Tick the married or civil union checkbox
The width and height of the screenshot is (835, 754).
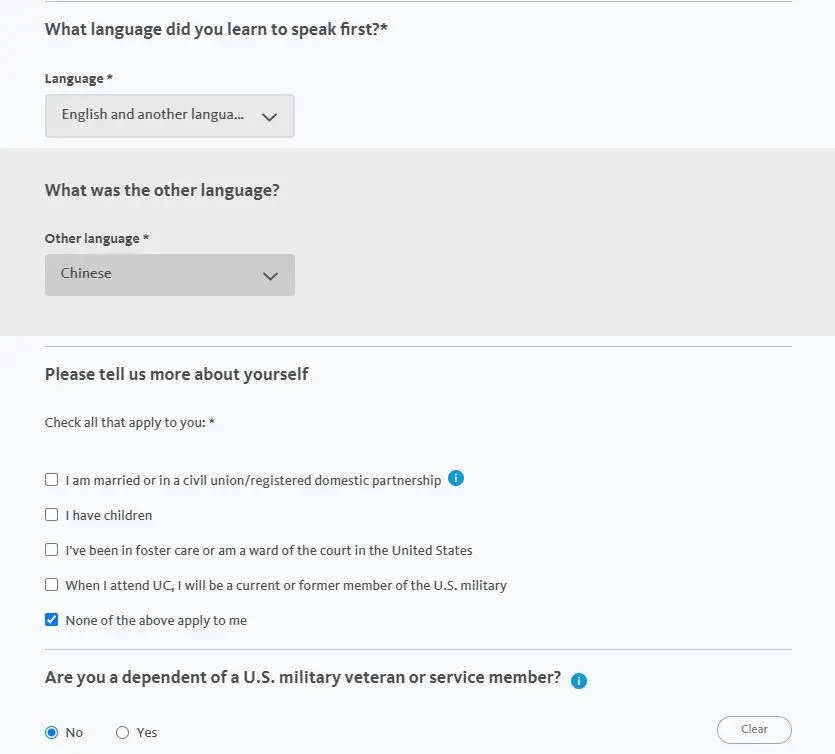(x=52, y=480)
